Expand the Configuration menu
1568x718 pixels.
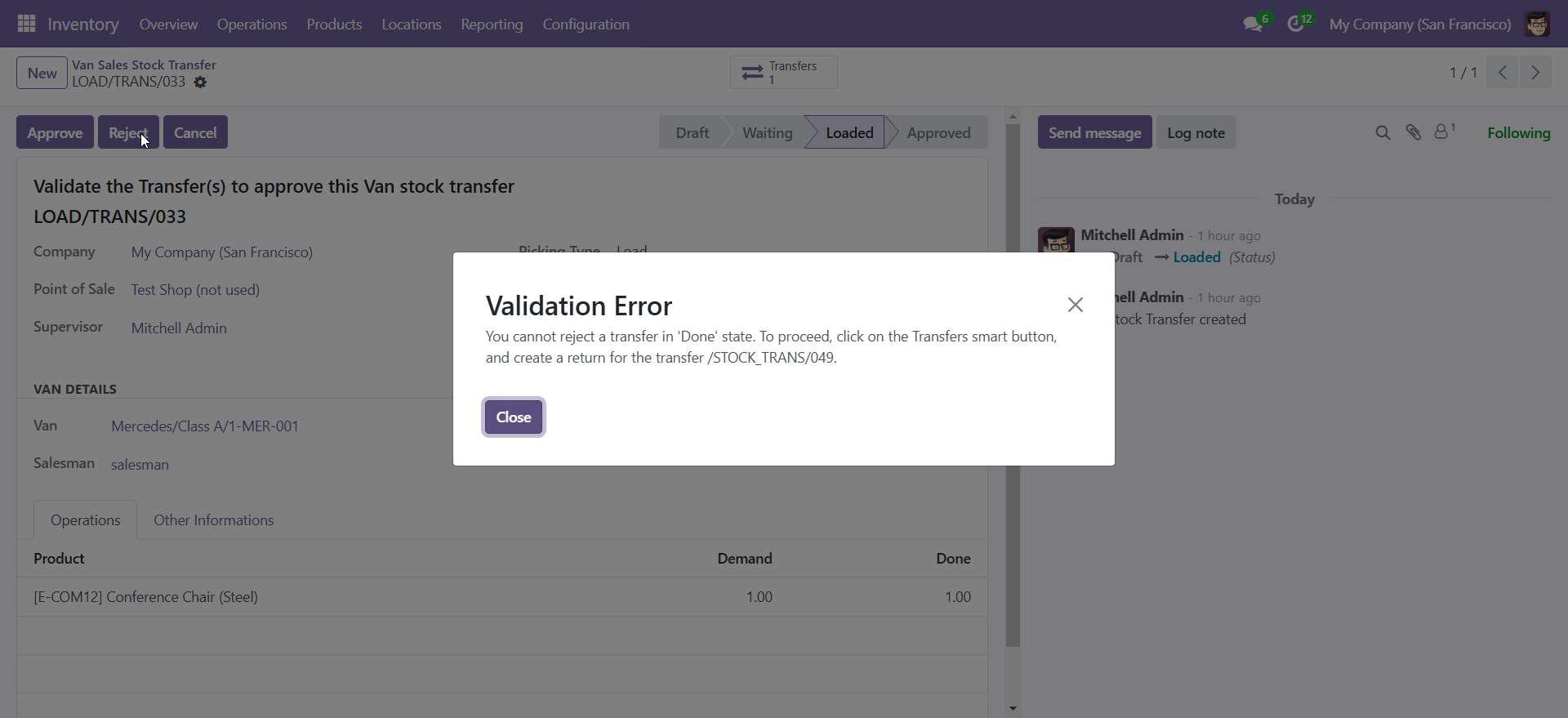tap(586, 25)
